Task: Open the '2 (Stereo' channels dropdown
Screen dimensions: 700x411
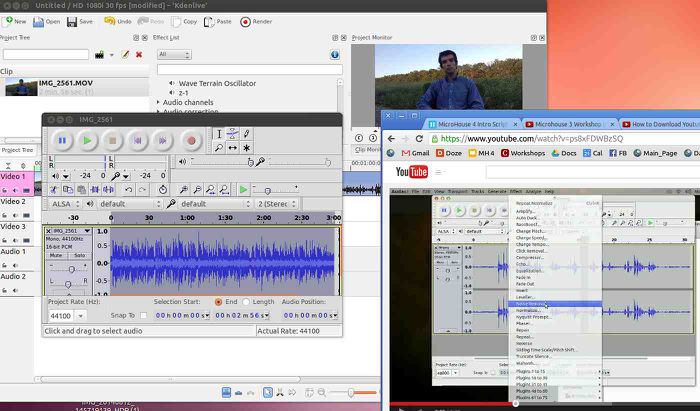Action: point(277,204)
